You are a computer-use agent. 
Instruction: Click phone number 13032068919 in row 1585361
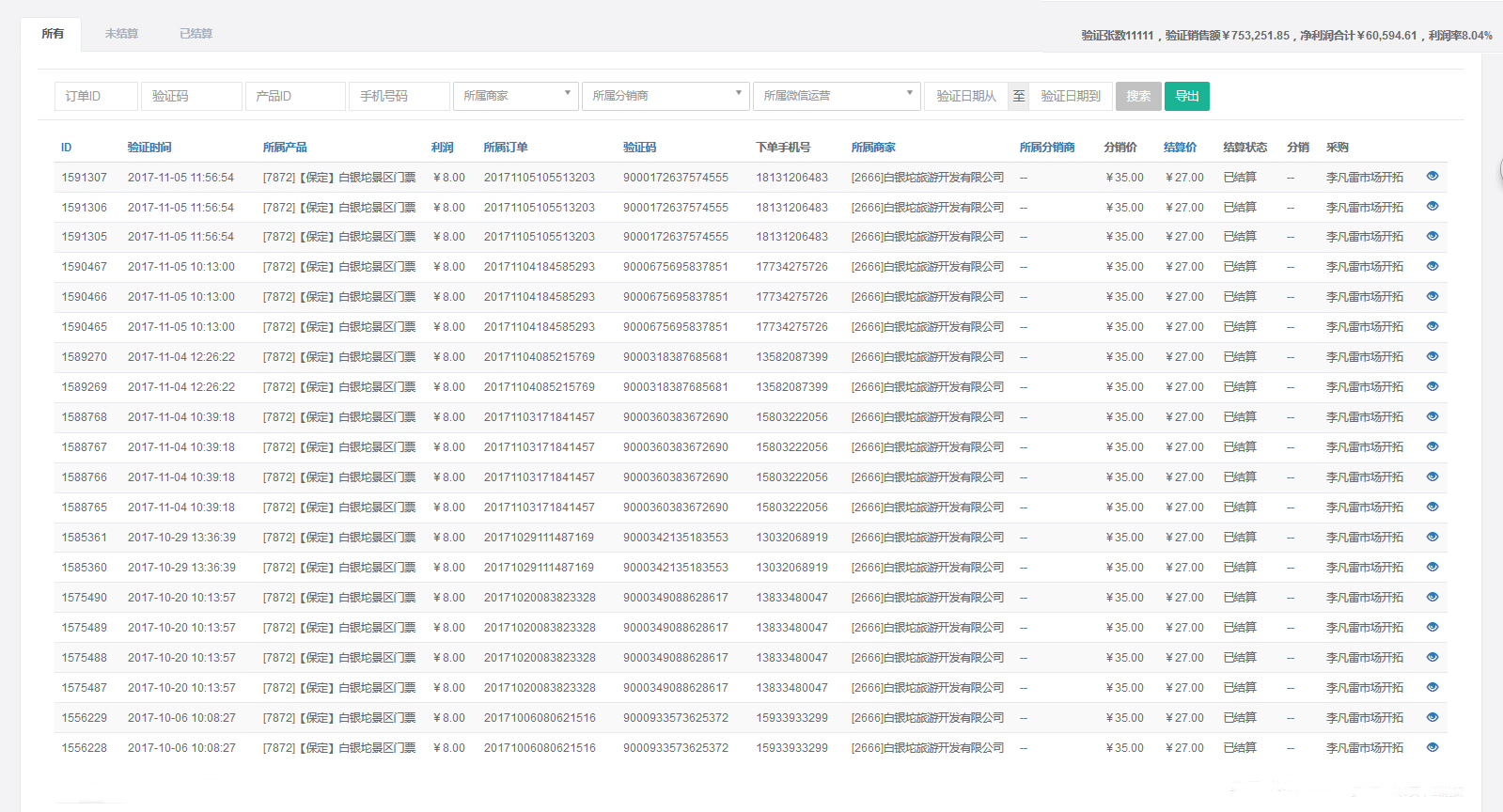(x=792, y=538)
